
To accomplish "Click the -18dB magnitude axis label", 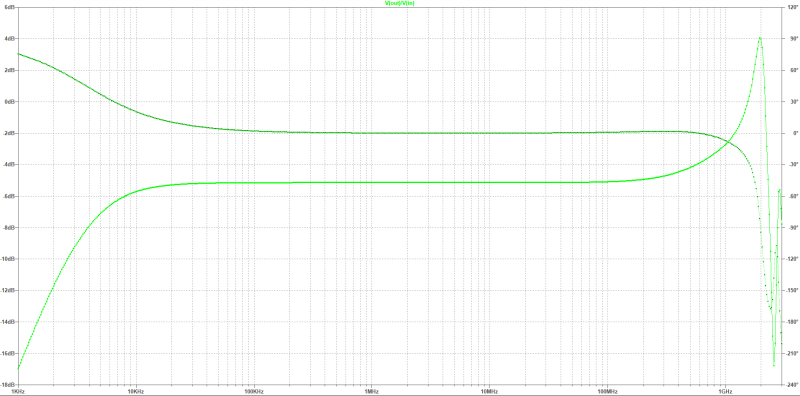I will 8,385.
